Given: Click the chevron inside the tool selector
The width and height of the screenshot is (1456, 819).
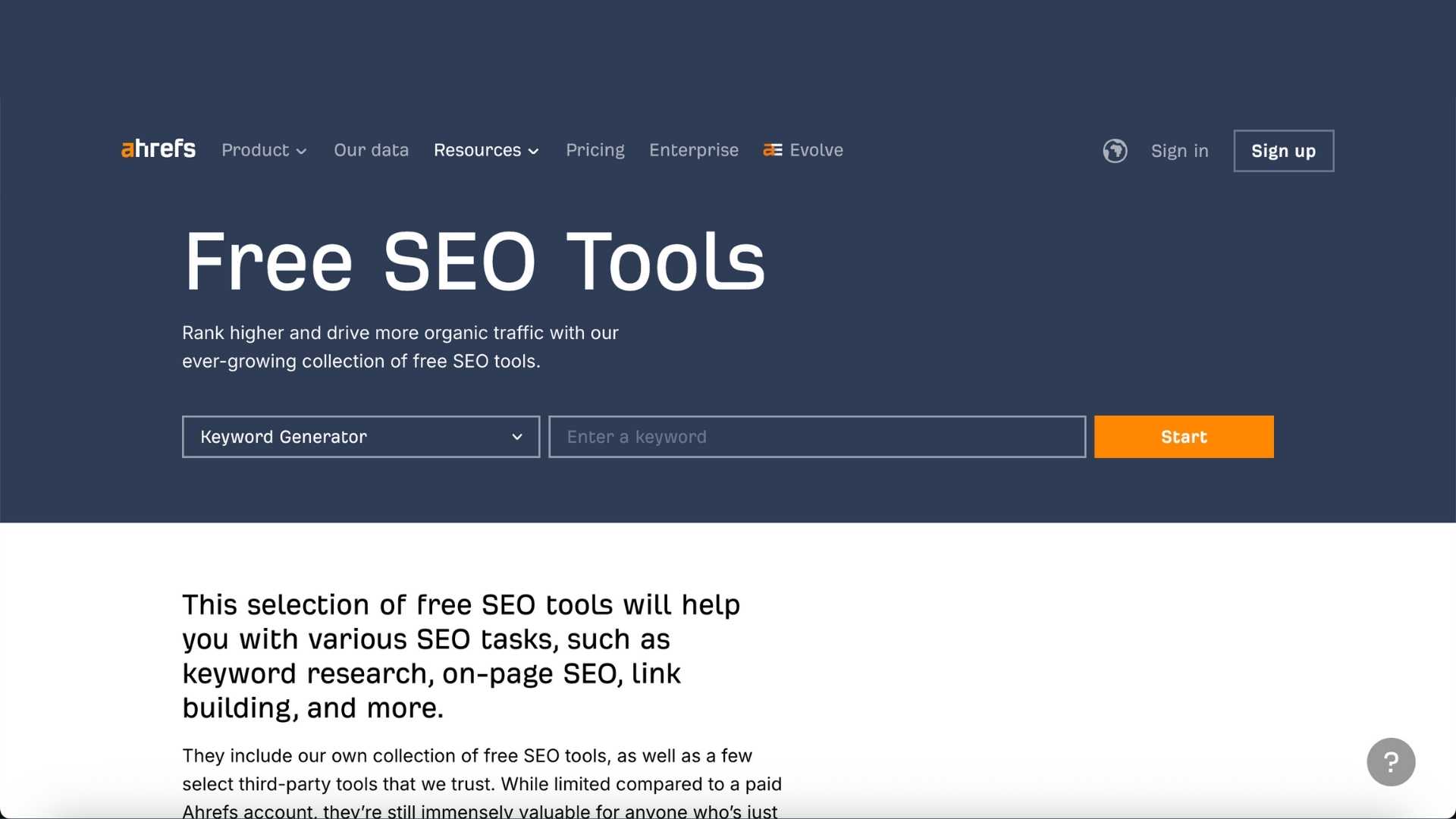Looking at the screenshot, I should tap(516, 437).
